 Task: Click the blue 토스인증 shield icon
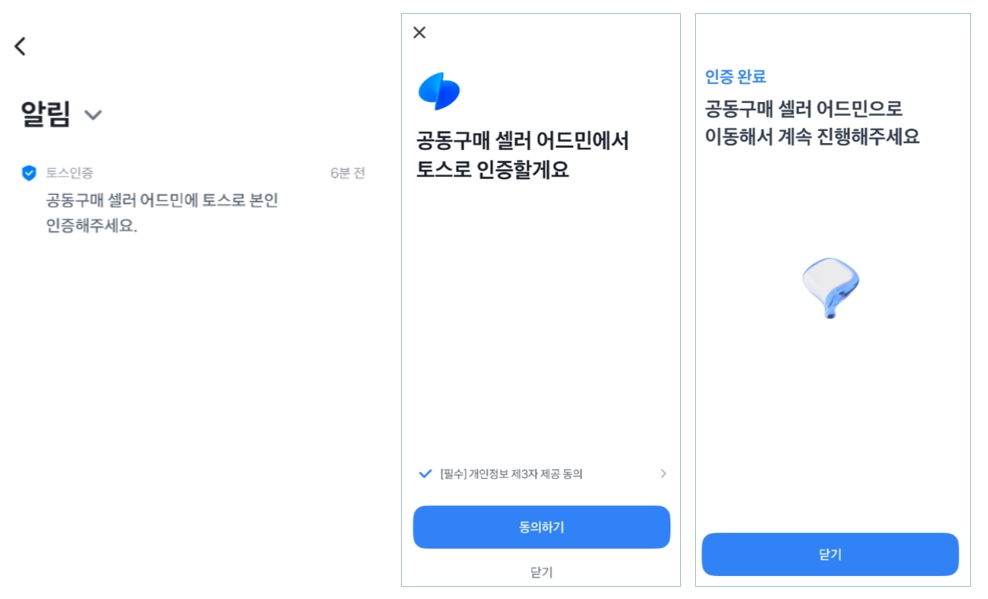pos(29,173)
